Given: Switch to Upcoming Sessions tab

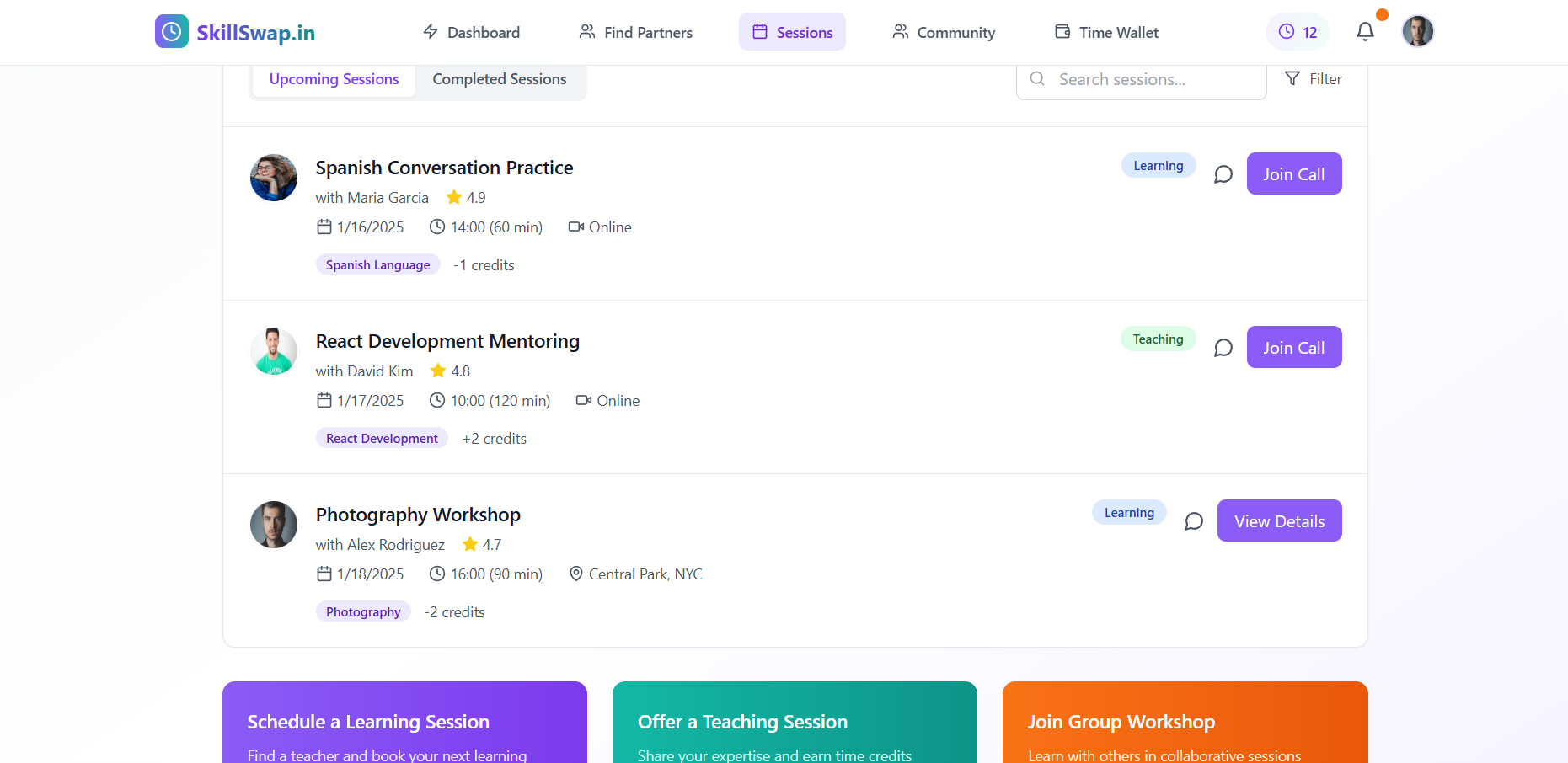Looking at the screenshot, I should [334, 79].
